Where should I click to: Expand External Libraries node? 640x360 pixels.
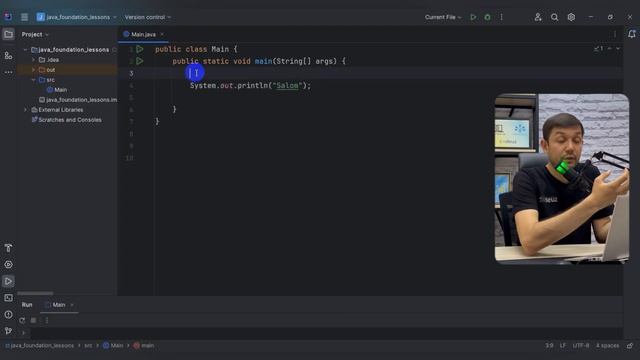[x=25, y=110]
